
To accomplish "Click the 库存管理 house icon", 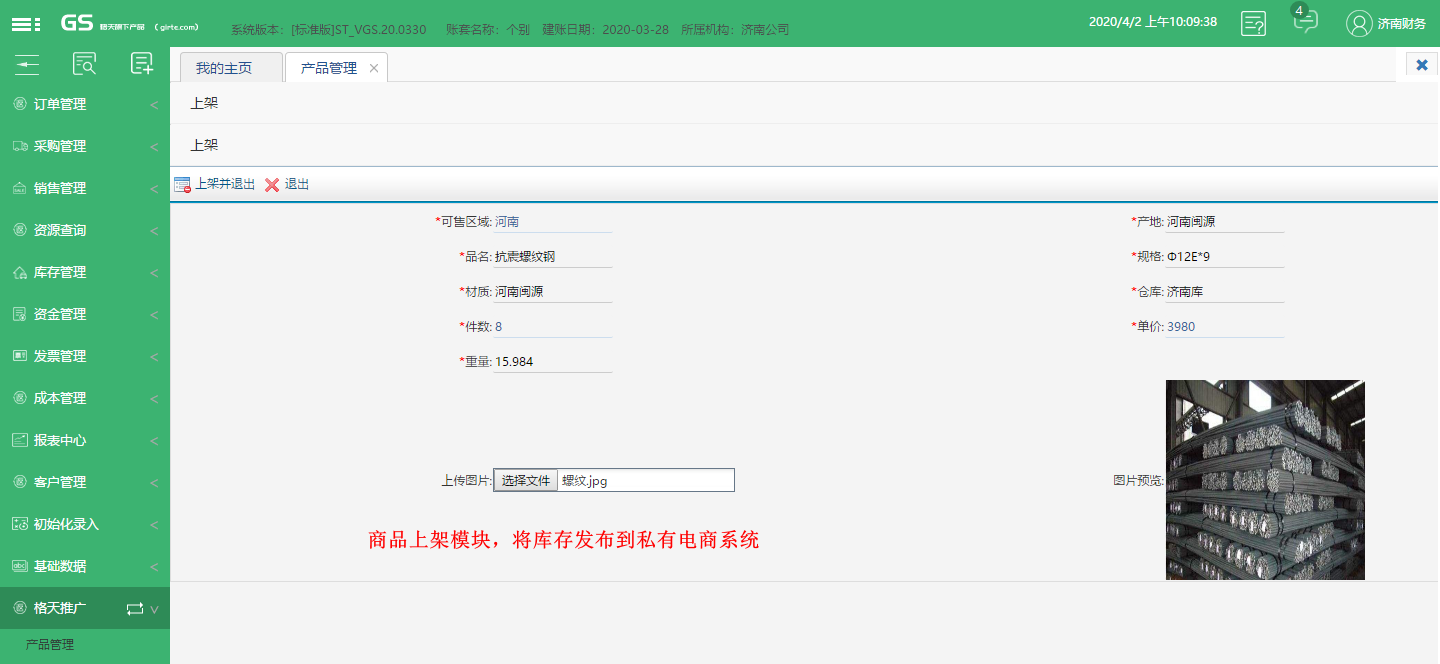I will click(x=20, y=272).
